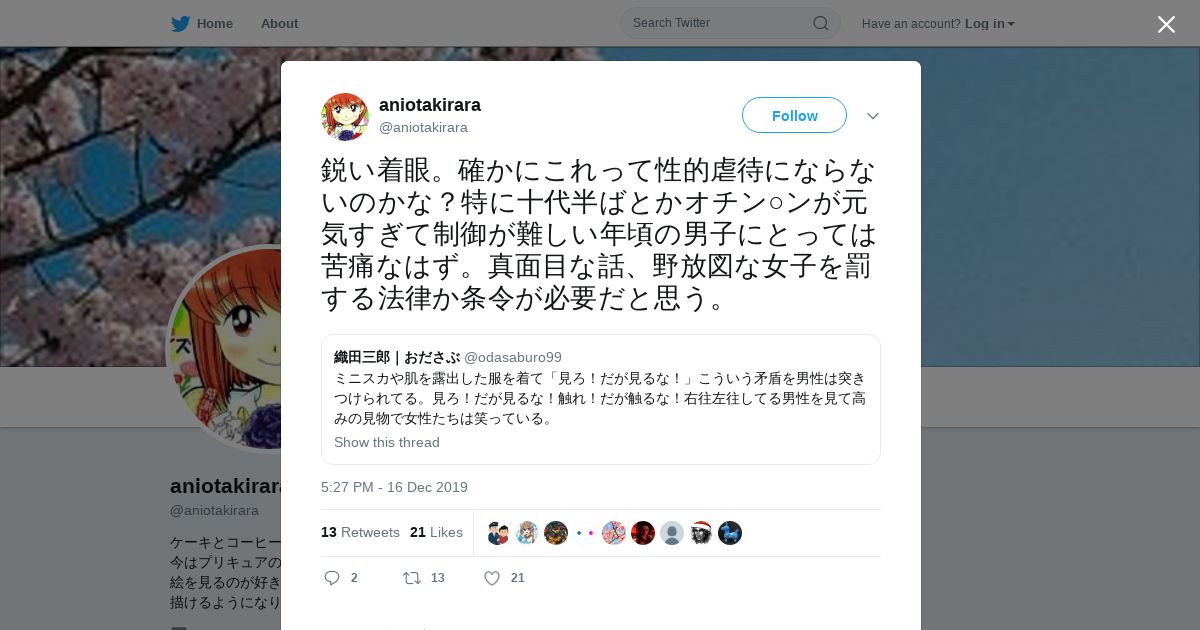
Task: Click the reply speech bubble icon
Action: click(x=333, y=578)
